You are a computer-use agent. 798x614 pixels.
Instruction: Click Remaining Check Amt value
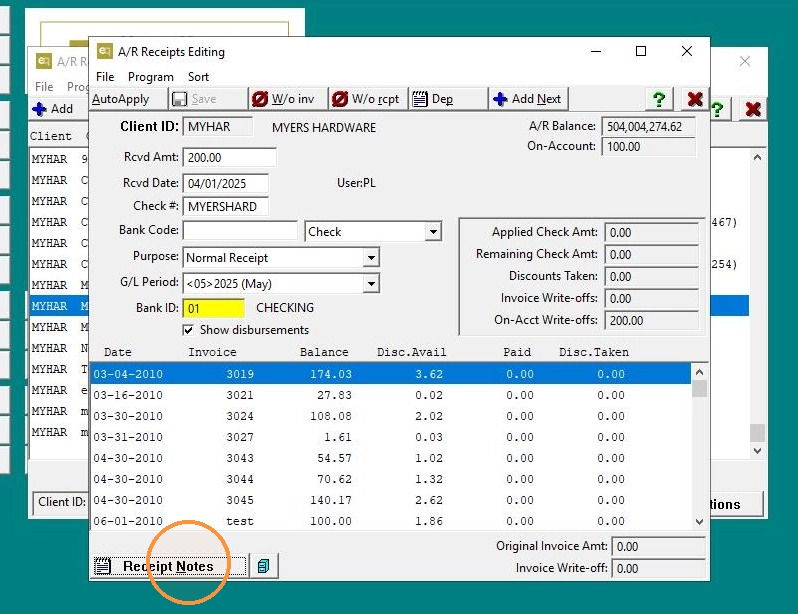pos(651,254)
